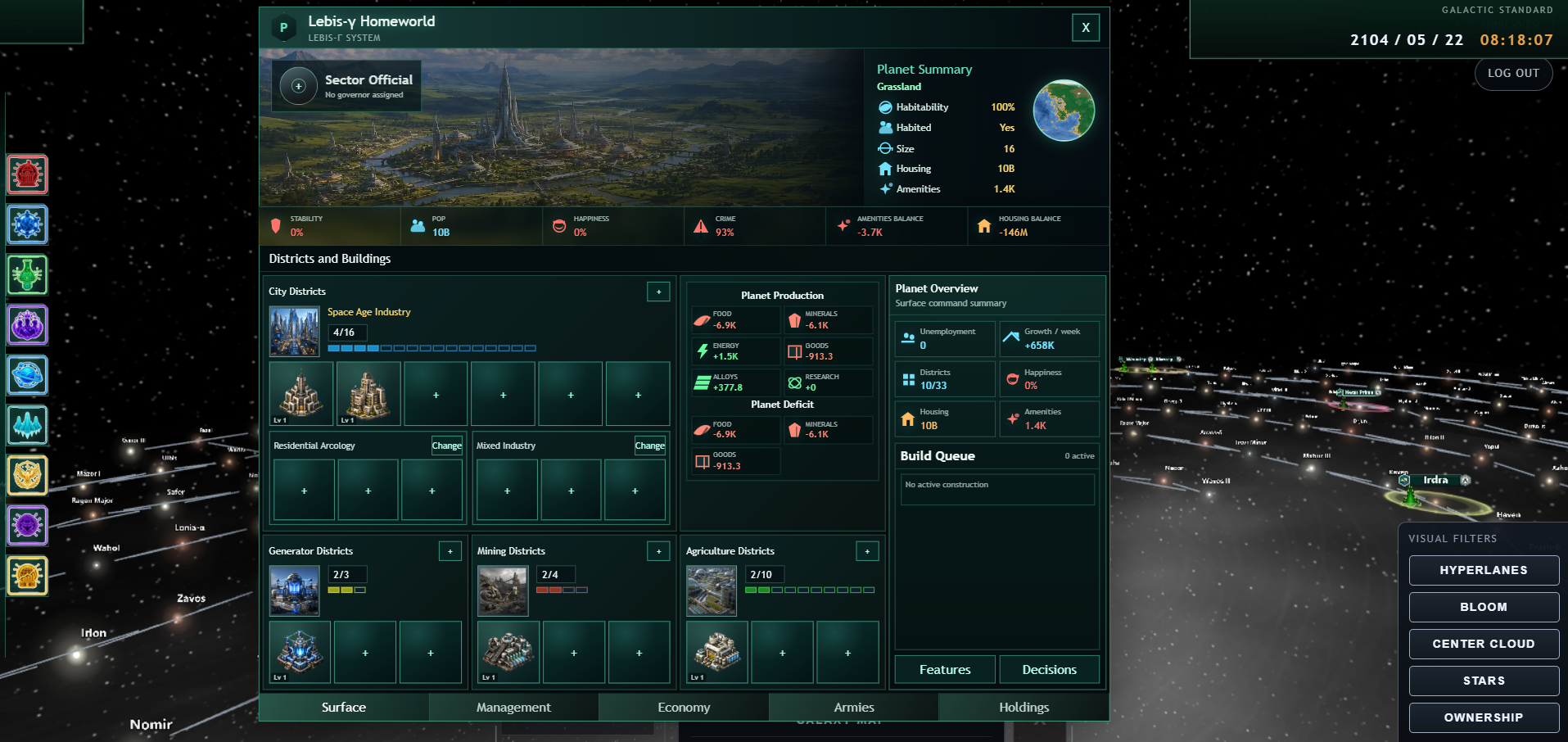Click the City Districts 4/16 progress bar

tap(432, 348)
